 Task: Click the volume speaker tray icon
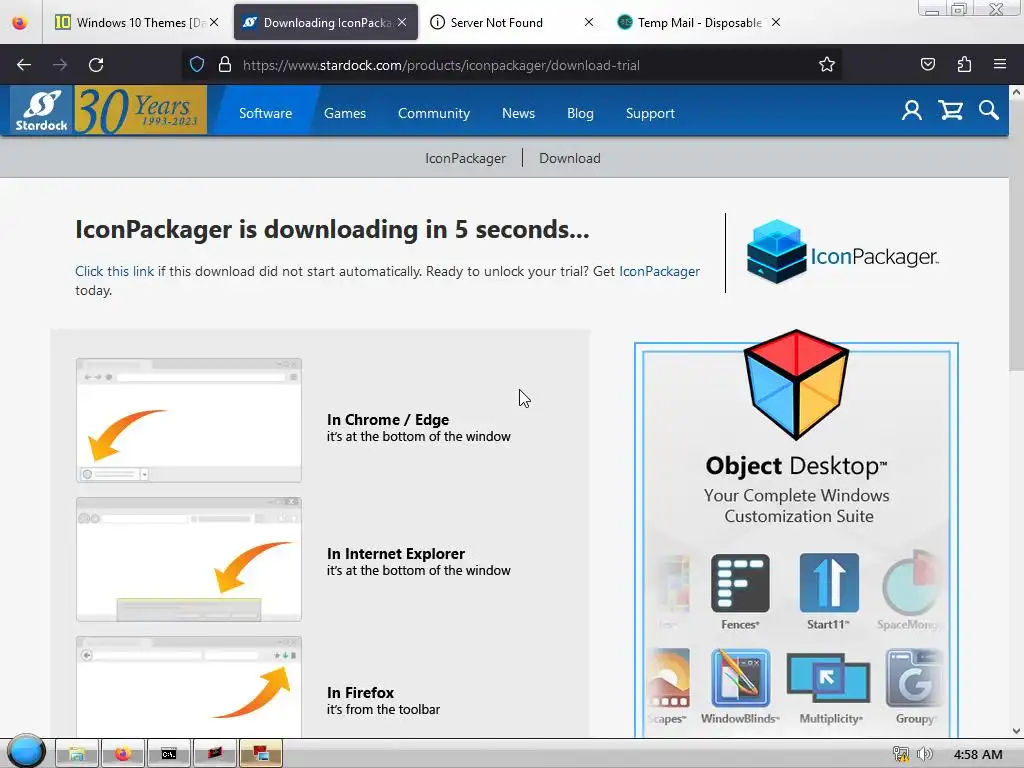pos(924,754)
